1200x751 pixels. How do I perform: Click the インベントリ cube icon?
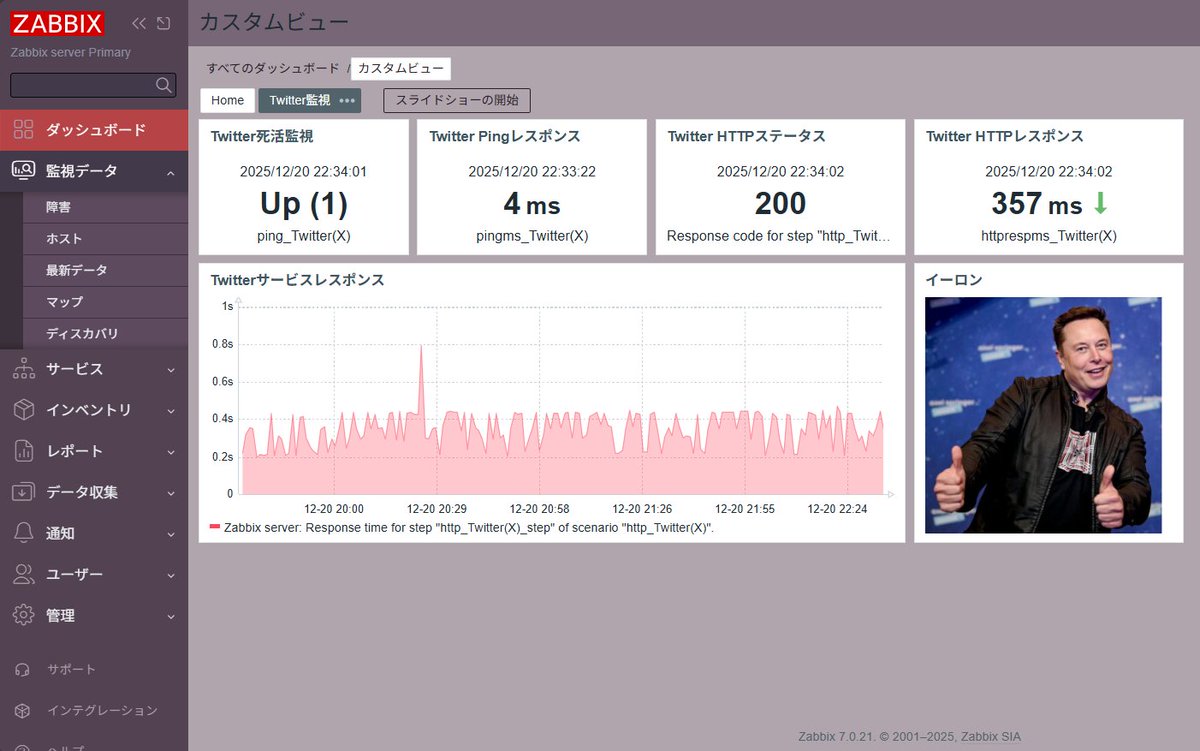23,410
